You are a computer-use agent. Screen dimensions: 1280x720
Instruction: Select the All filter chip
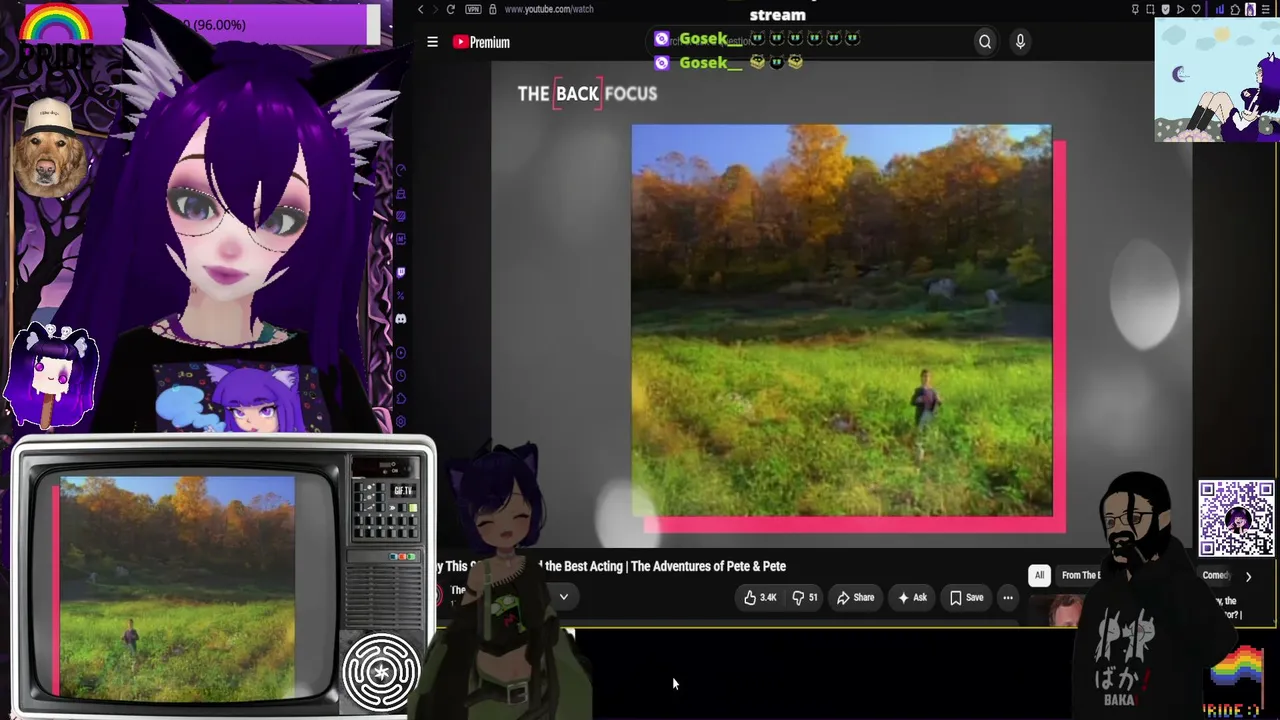(1039, 575)
